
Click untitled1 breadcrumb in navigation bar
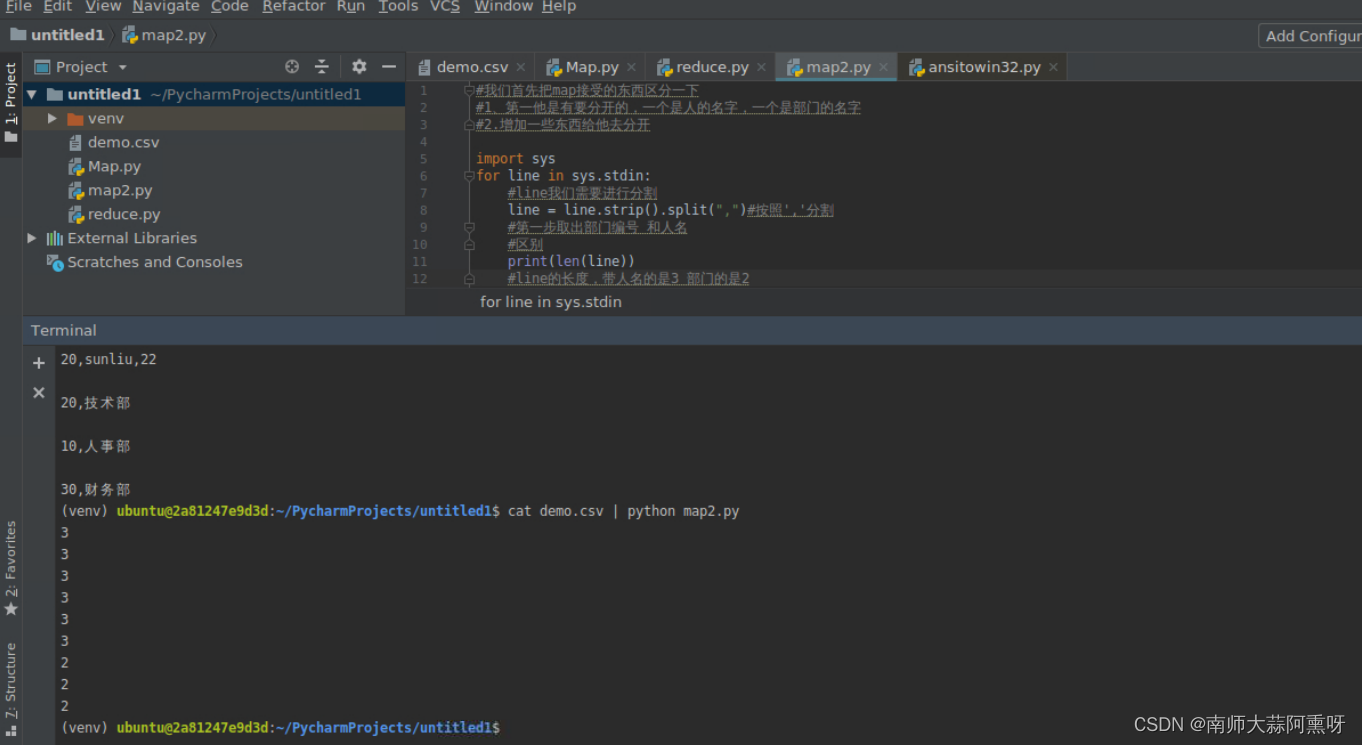[57, 35]
